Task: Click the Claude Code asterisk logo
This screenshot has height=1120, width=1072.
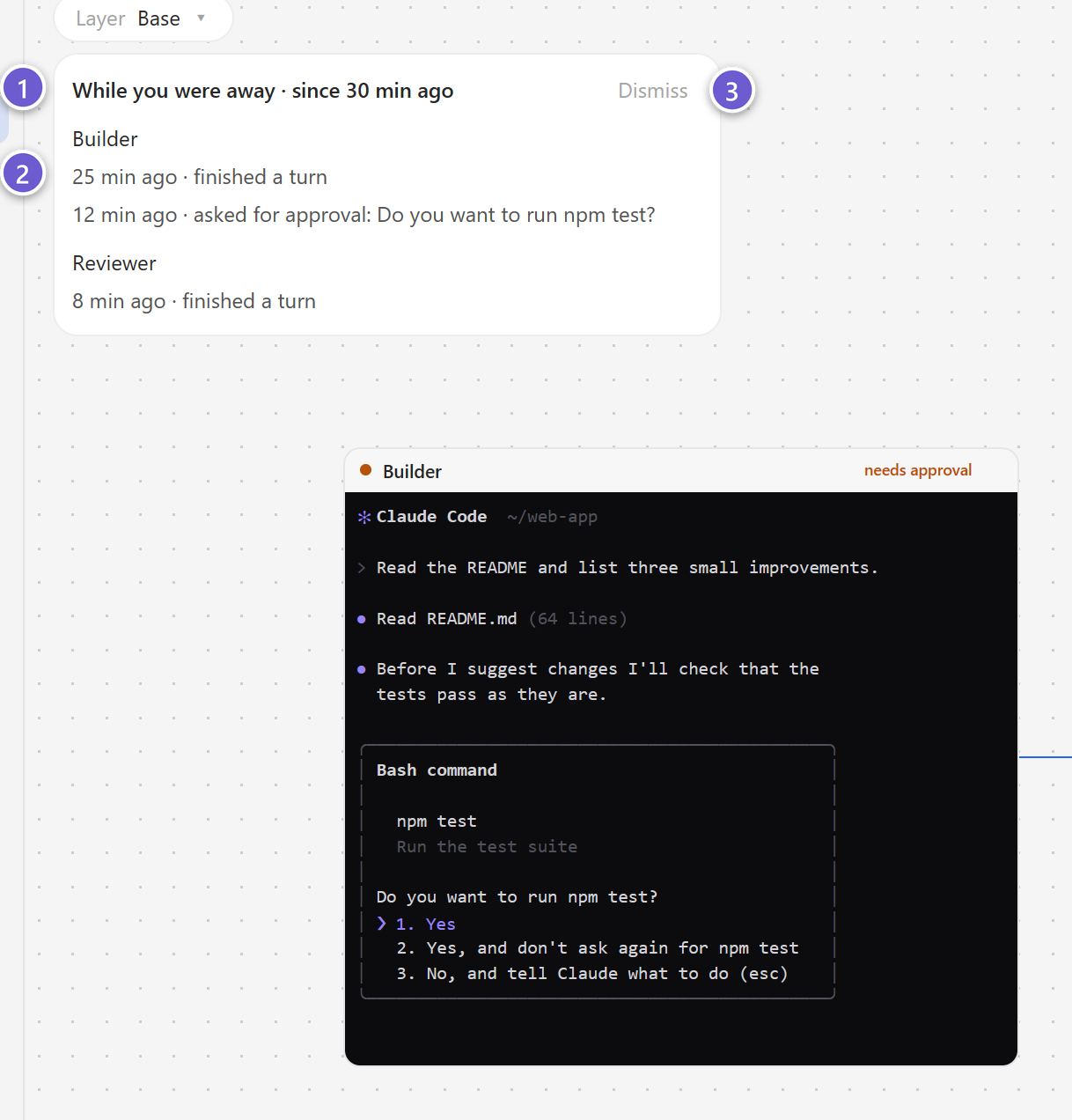Action: pyautogui.click(x=364, y=517)
